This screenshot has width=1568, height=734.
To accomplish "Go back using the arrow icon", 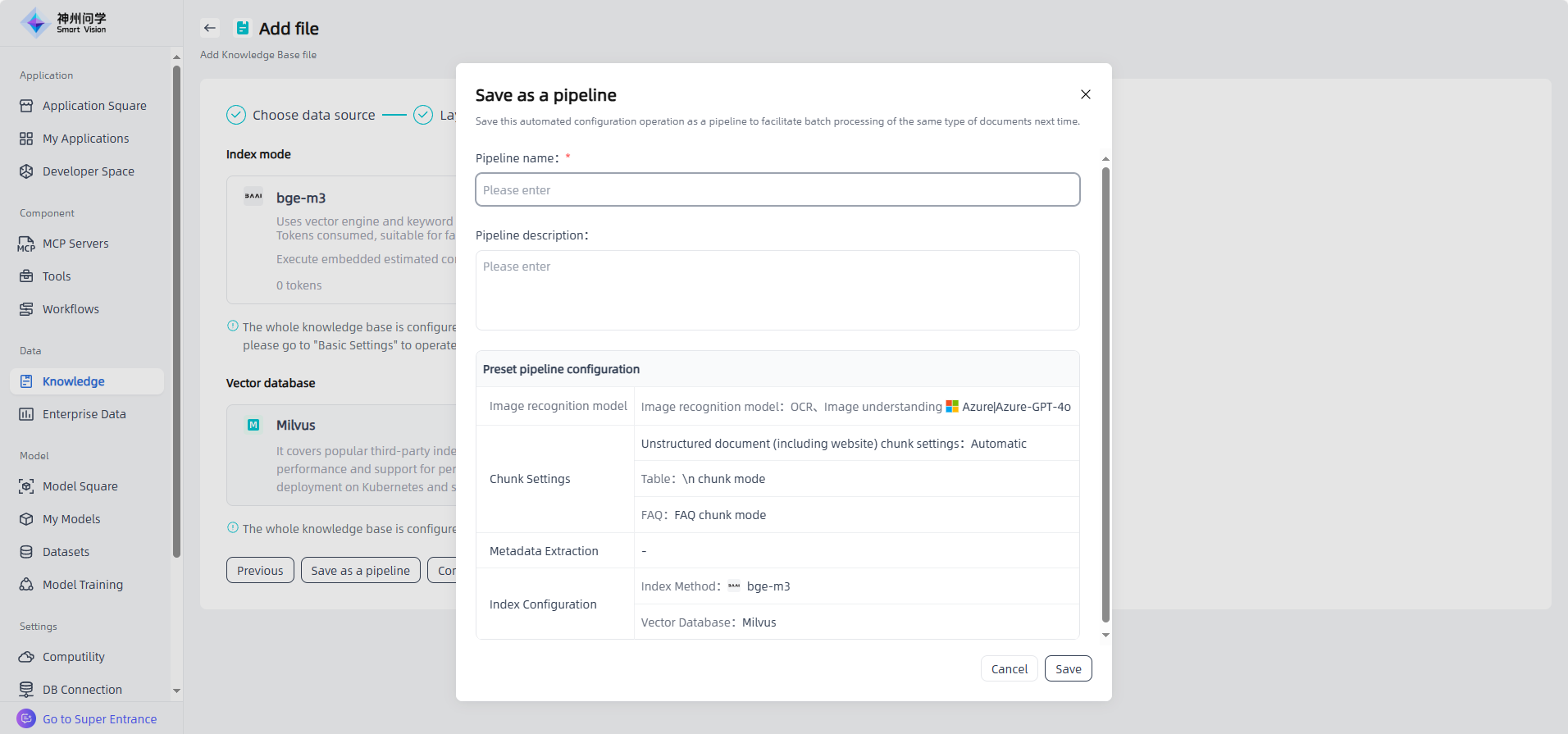I will click(x=210, y=28).
